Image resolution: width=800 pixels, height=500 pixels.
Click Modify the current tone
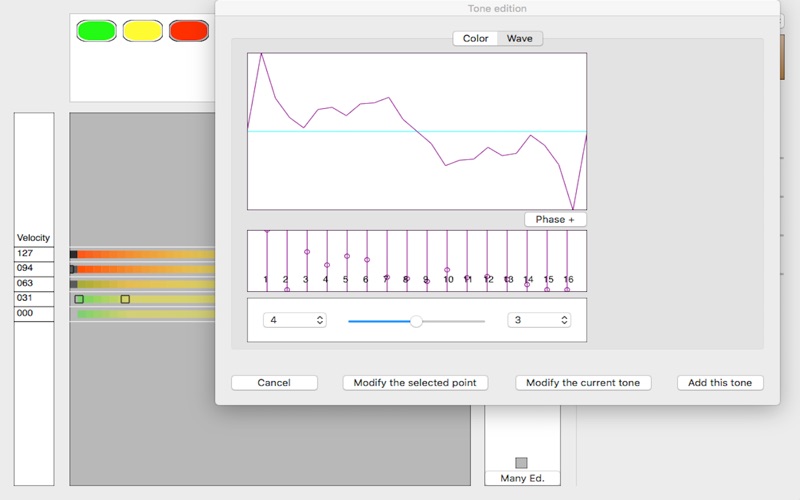coord(583,383)
